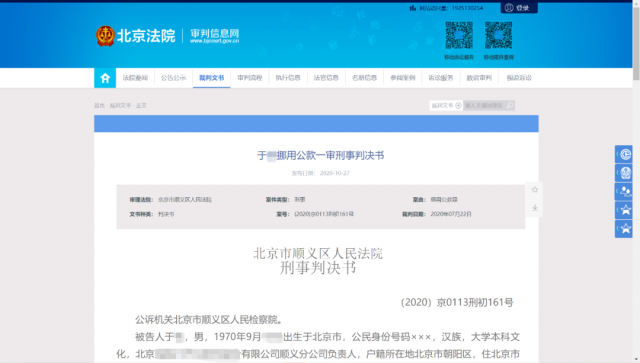This screenshot has height=363, width=640.
Task: Favorite this judgment with the star icon
Action: [x=535, y=189]
